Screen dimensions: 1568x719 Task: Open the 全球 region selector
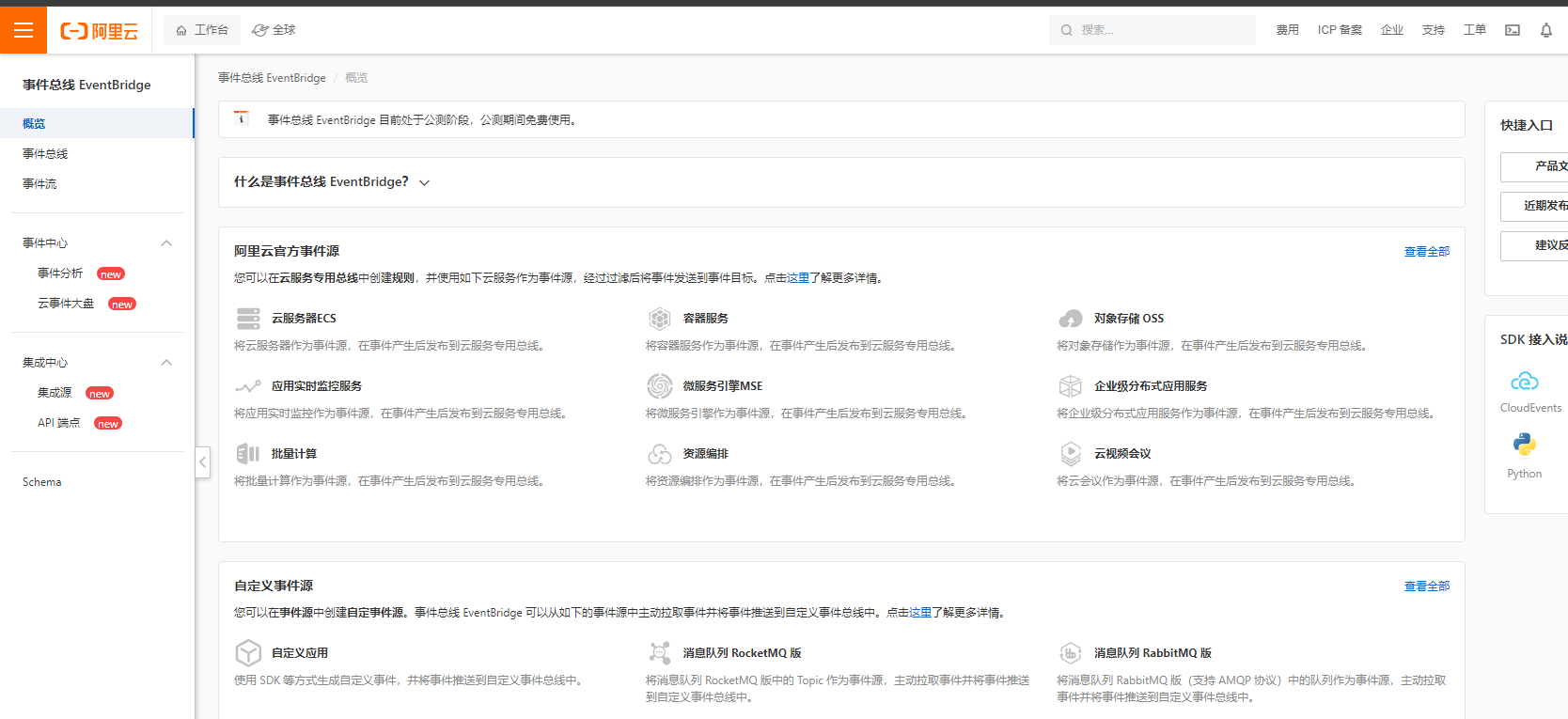274,30
